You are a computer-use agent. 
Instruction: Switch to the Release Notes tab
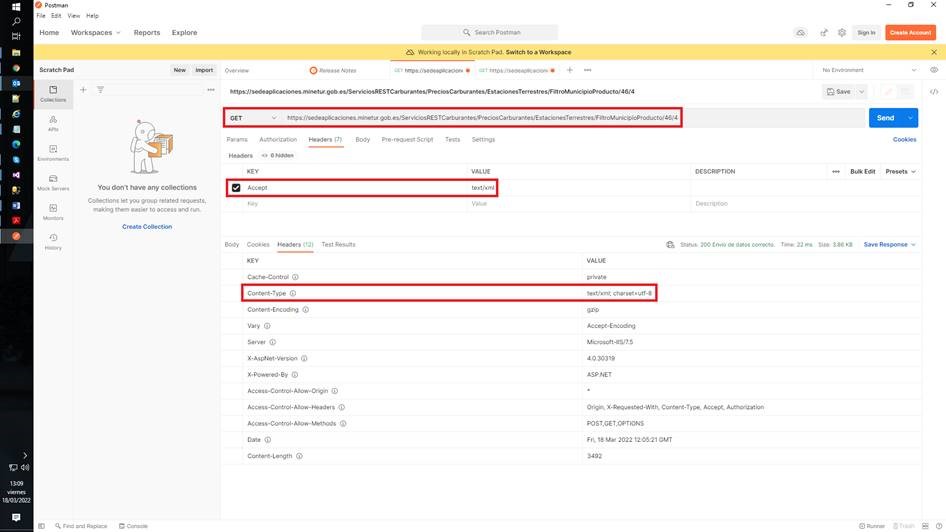coord(332,71)
